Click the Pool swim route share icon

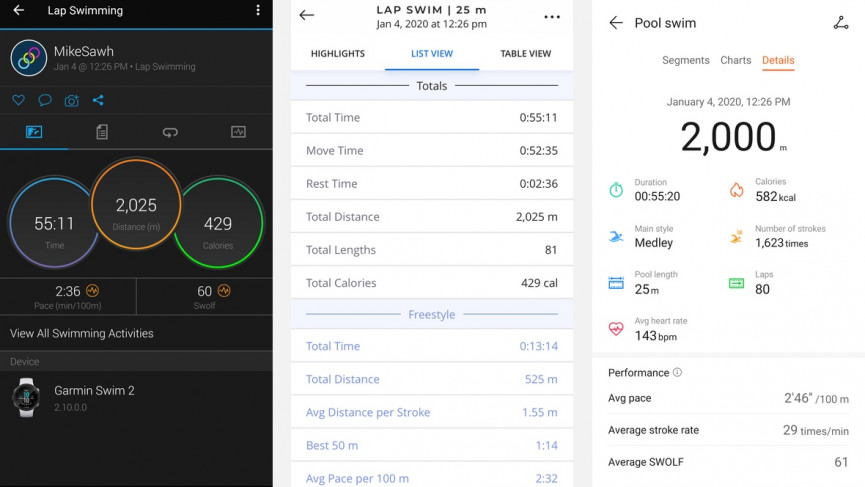841,23
